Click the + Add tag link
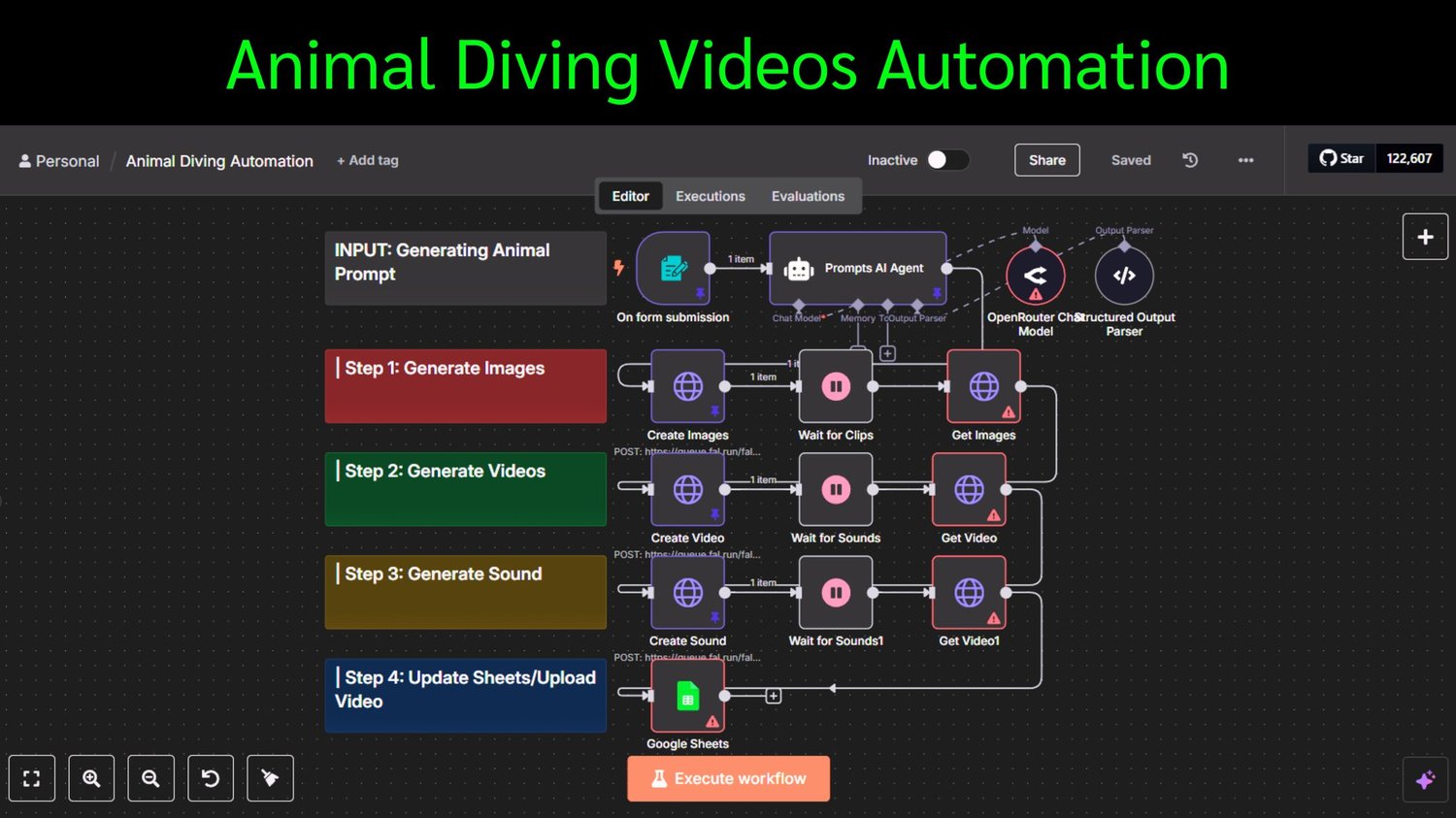This screenshot has width=1456, height=818. [x=368, y=160]
